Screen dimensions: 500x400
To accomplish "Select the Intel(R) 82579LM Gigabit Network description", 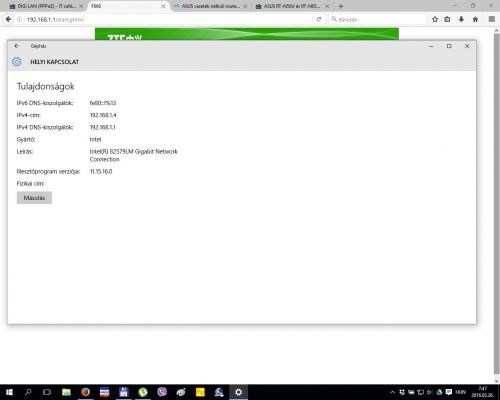I will 133,155.
